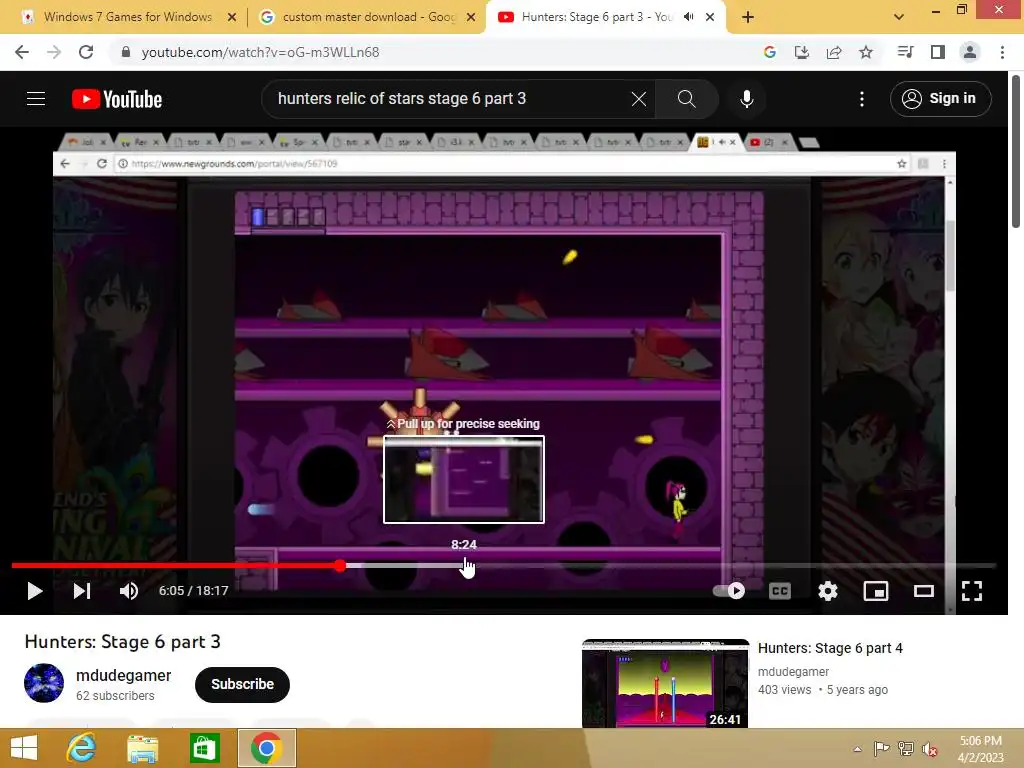Select the Hunters: Stage 6 part 3 tab
Image resolution: width=1024 pixels, height=768 pixels.
pyautogui.click(x=594, y=17)
